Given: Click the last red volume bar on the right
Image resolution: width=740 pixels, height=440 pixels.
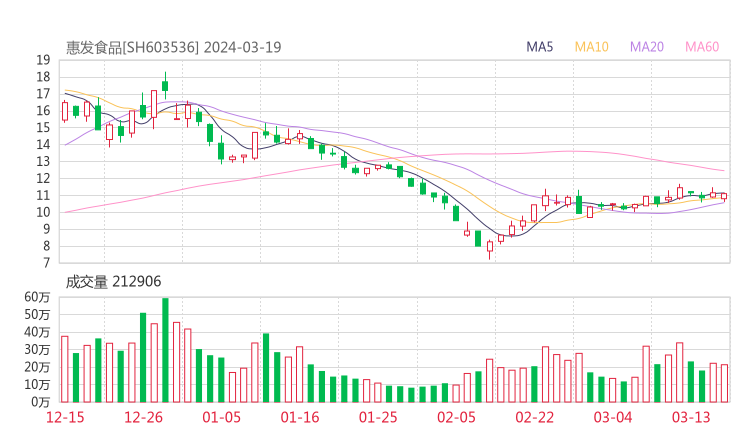Looking at the screenshot, I should [724, 383].
